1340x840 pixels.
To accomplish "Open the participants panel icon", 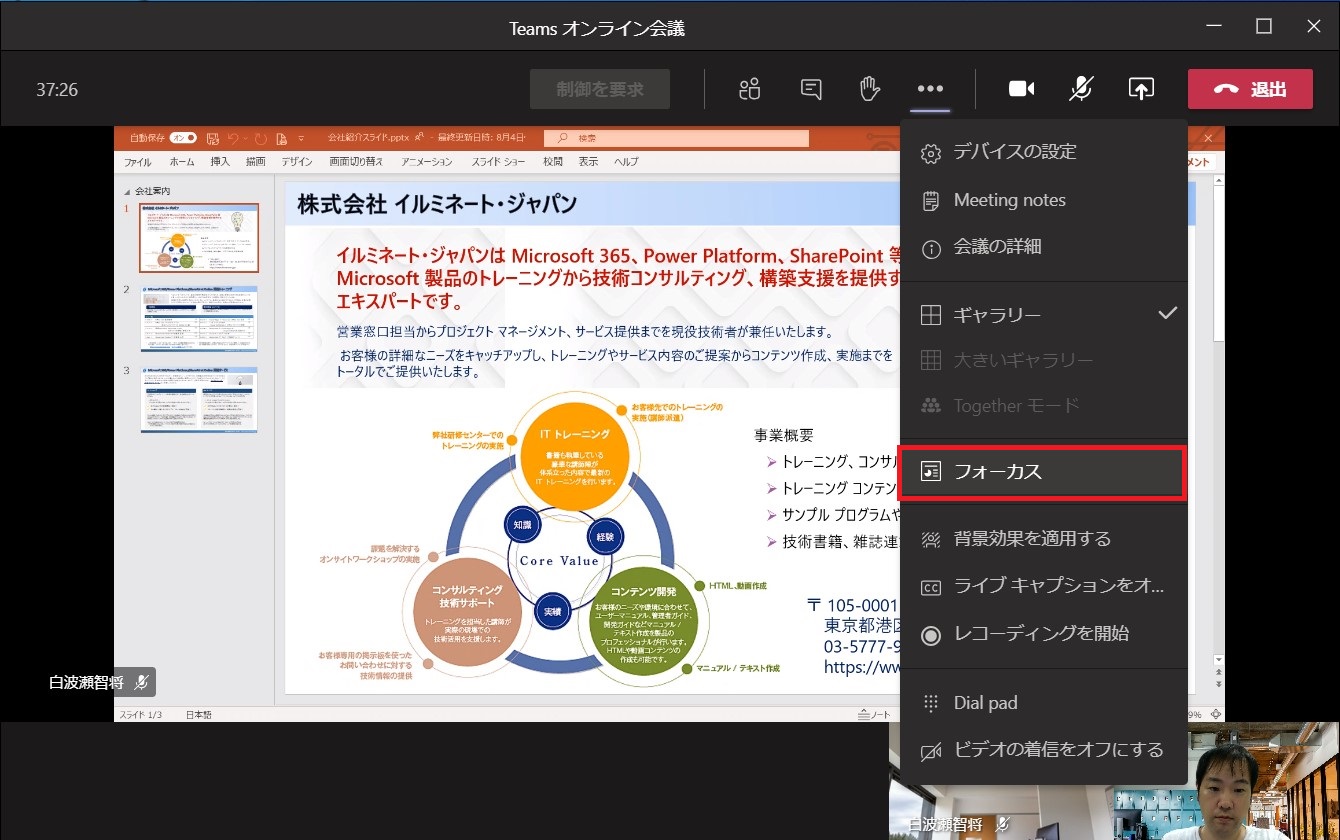I will click(x=749, y=89).
